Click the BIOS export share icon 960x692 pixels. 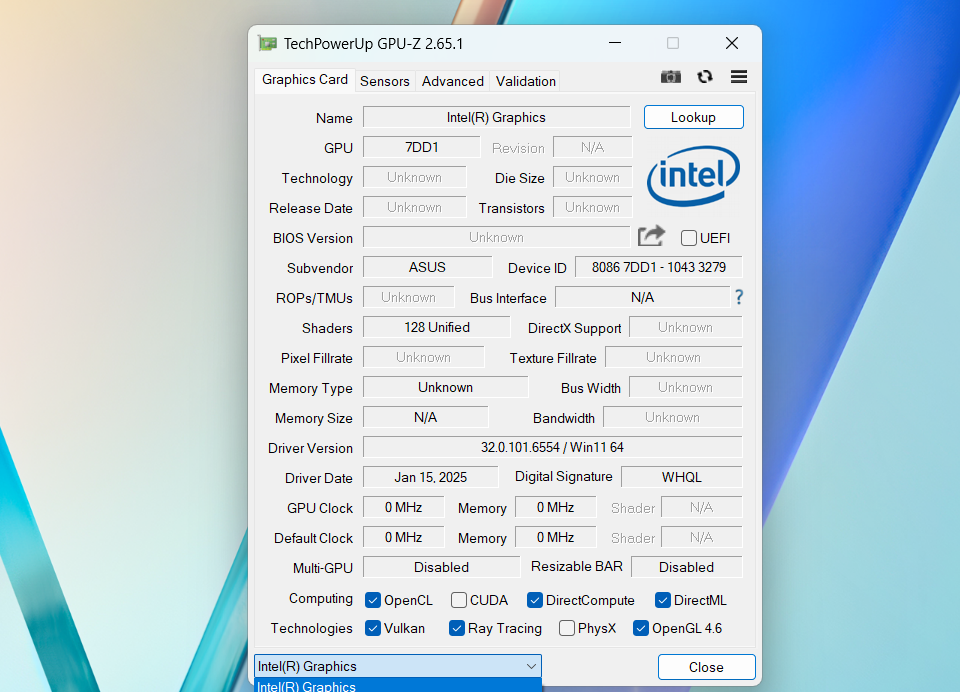(x=651, y=236)
